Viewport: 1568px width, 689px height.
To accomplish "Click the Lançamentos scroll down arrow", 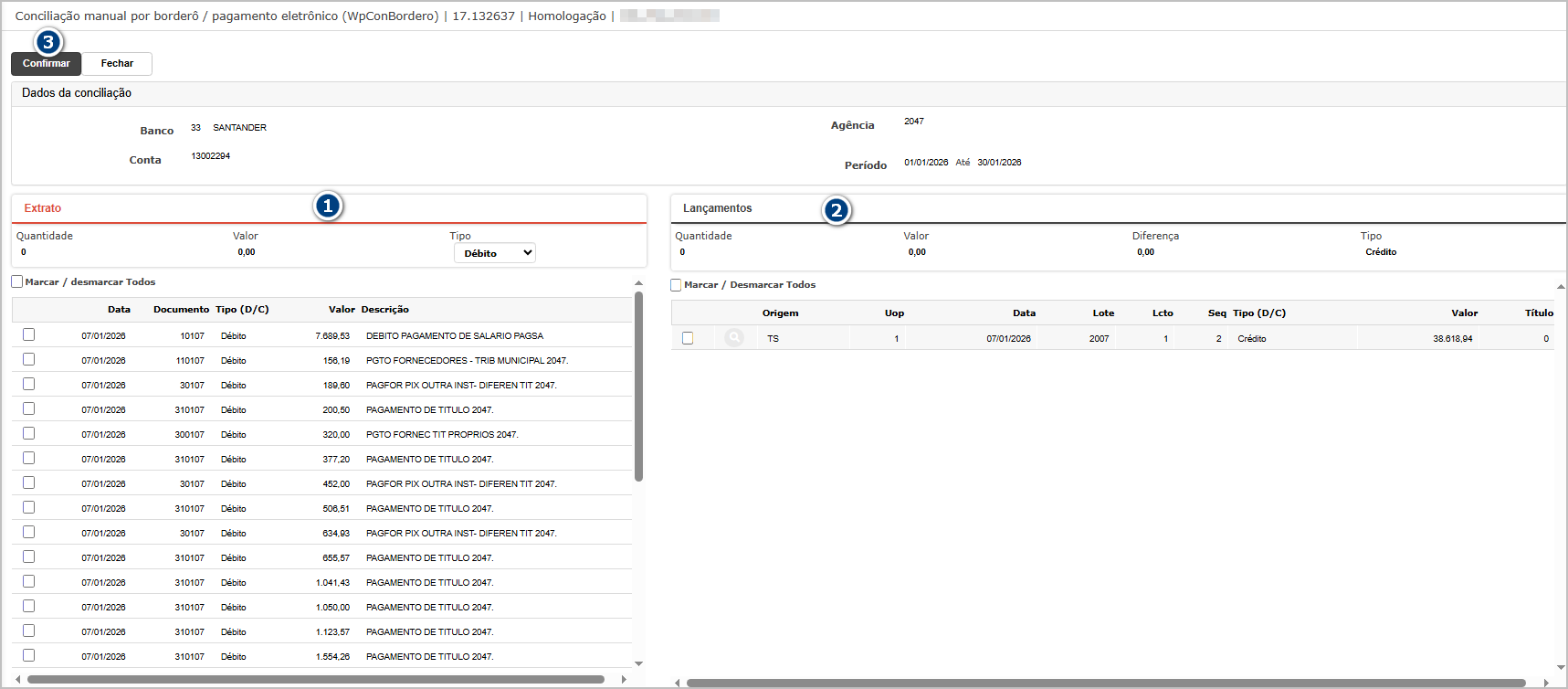I will pos(1561,667).
